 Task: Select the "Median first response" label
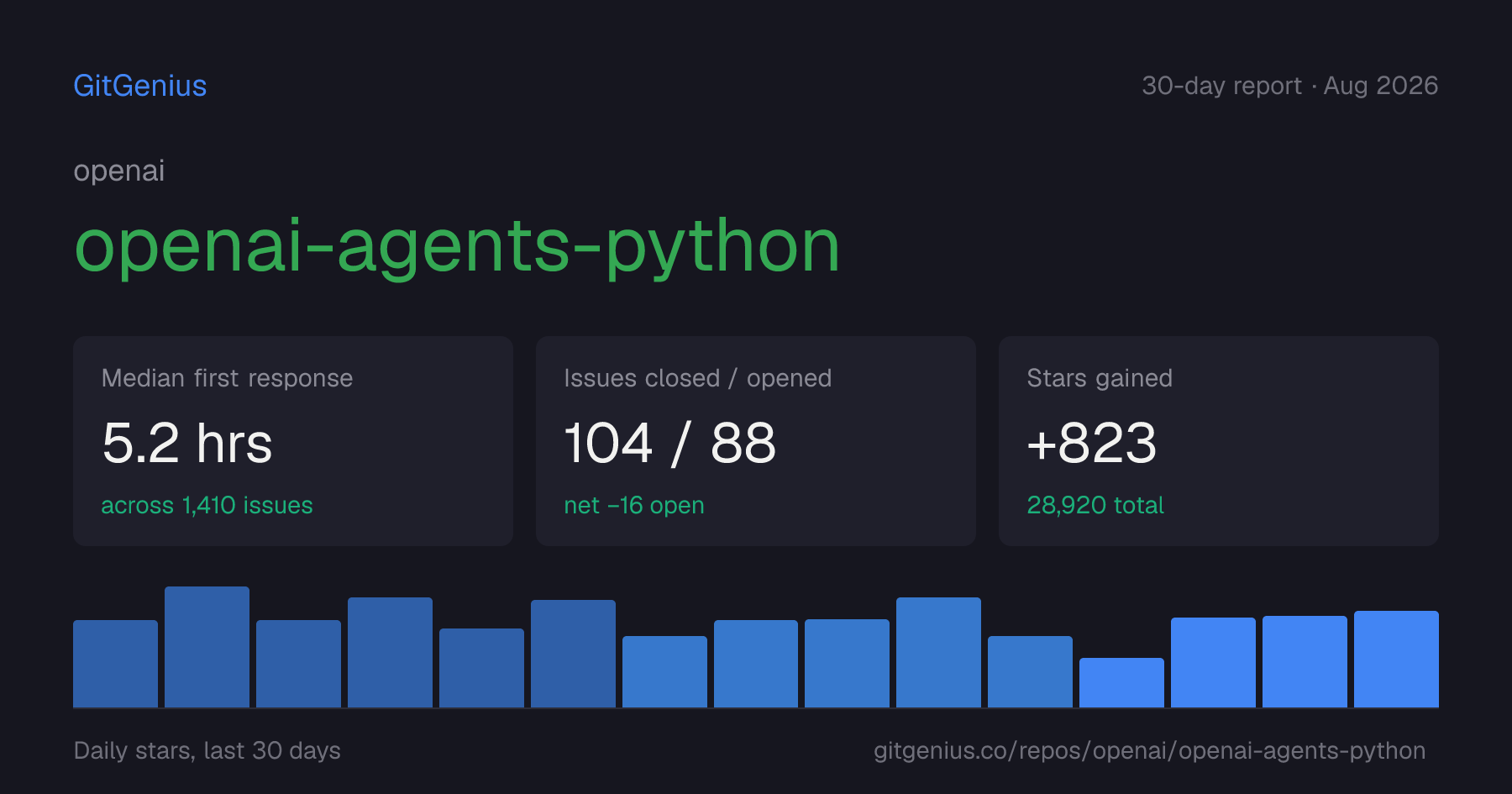point(227,378)
